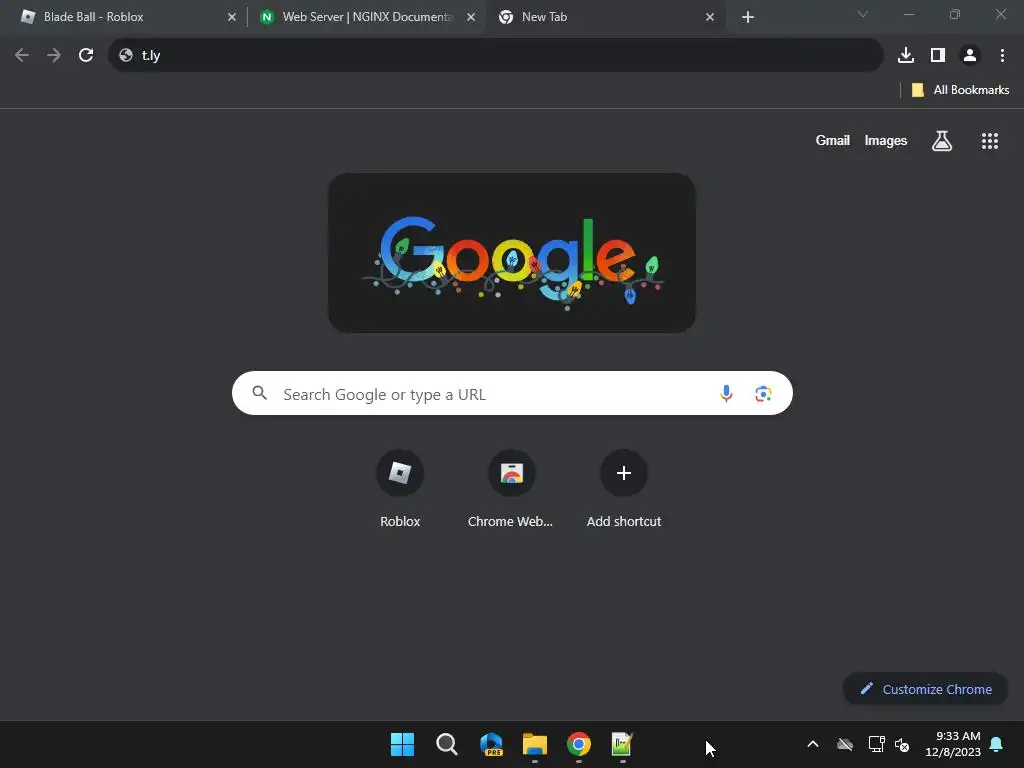The height and width of the screenshot is (768, 1024).
Task: Open the Roblox shortcut tile
Action: click(x=400, y=489)
